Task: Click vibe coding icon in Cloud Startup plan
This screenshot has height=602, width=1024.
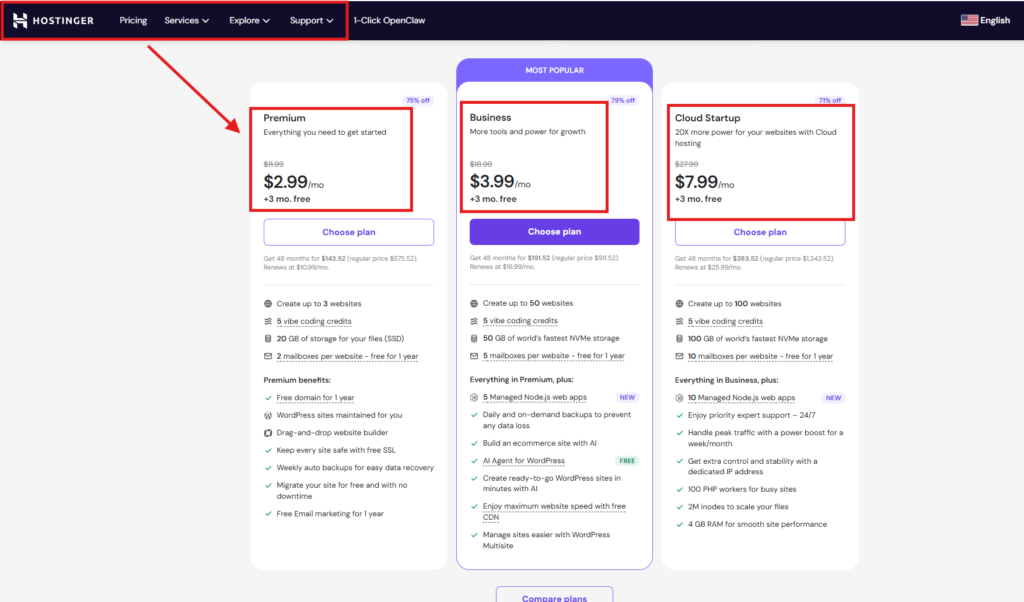Action: point(679,321)
